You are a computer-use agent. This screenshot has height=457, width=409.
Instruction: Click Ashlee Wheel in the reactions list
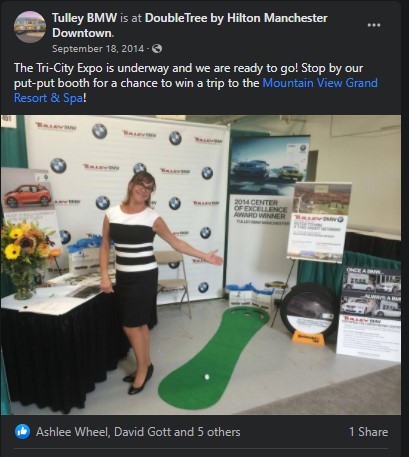72,432
